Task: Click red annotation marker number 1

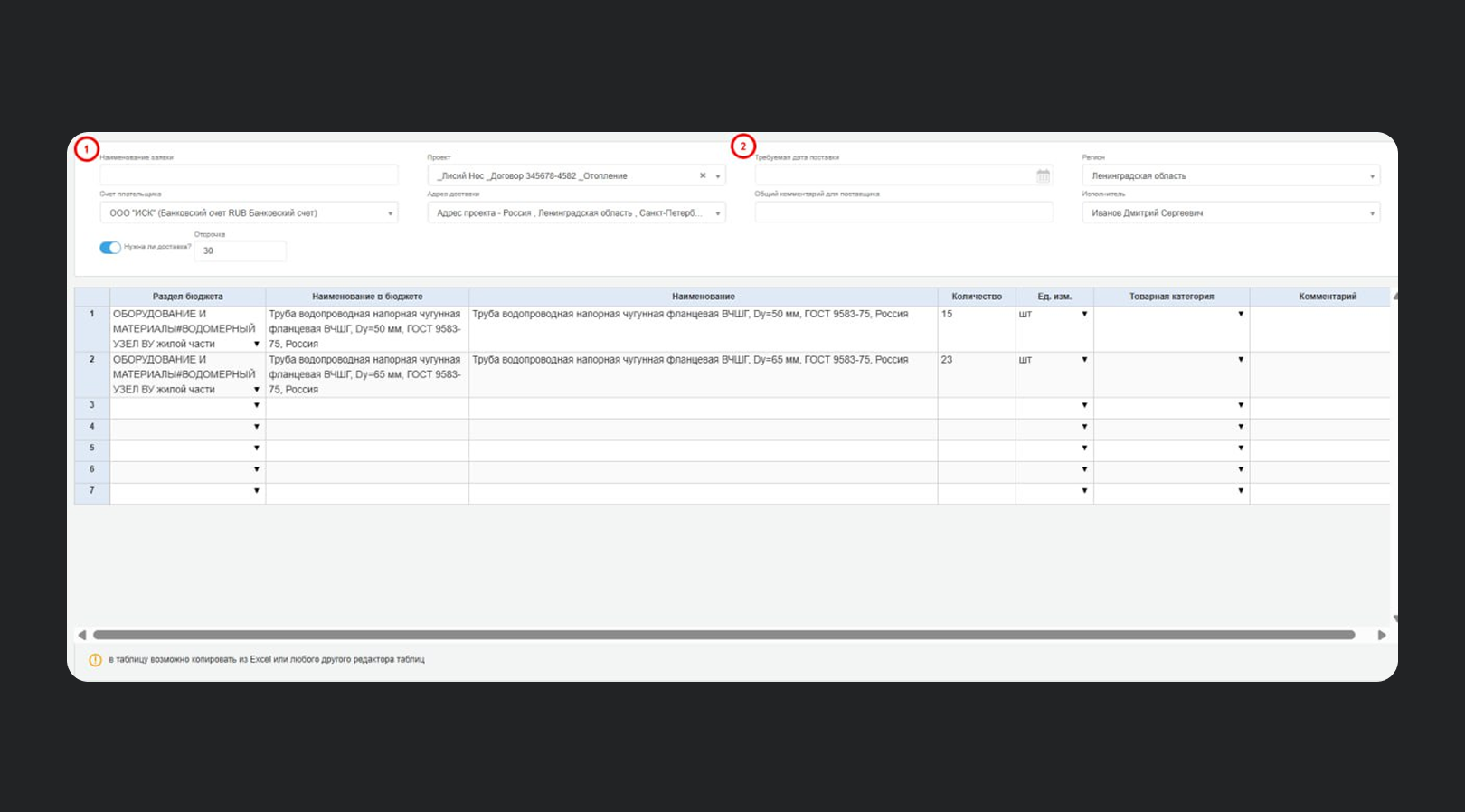Action: pyautogui.click(x=87, y=148)
